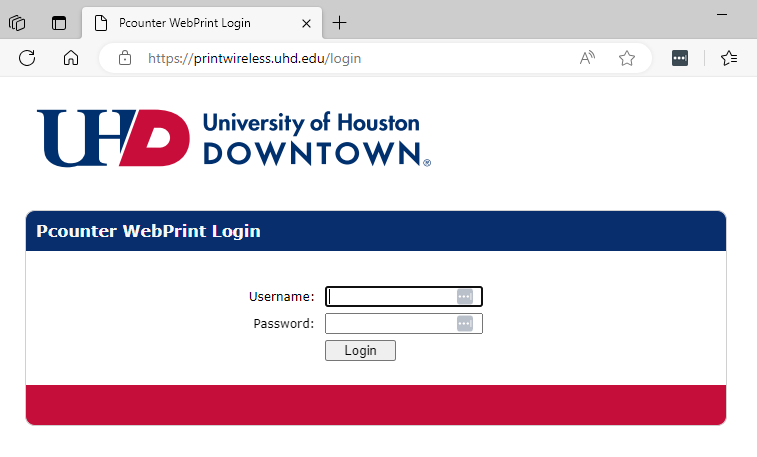Open the tab actions menu icon

59,23
